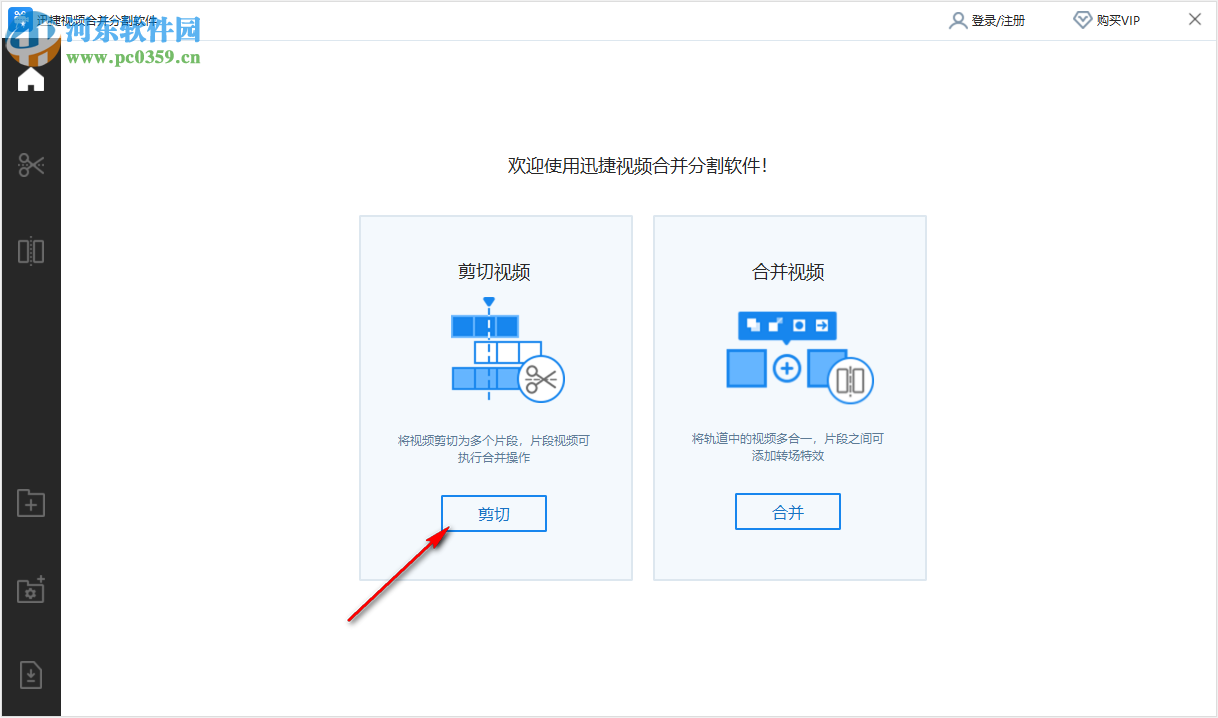The image size is (1218, 718).
Task: Click the VIP diamond icon in title bar
Action: pyautogui.click(x=1081, y=19)
